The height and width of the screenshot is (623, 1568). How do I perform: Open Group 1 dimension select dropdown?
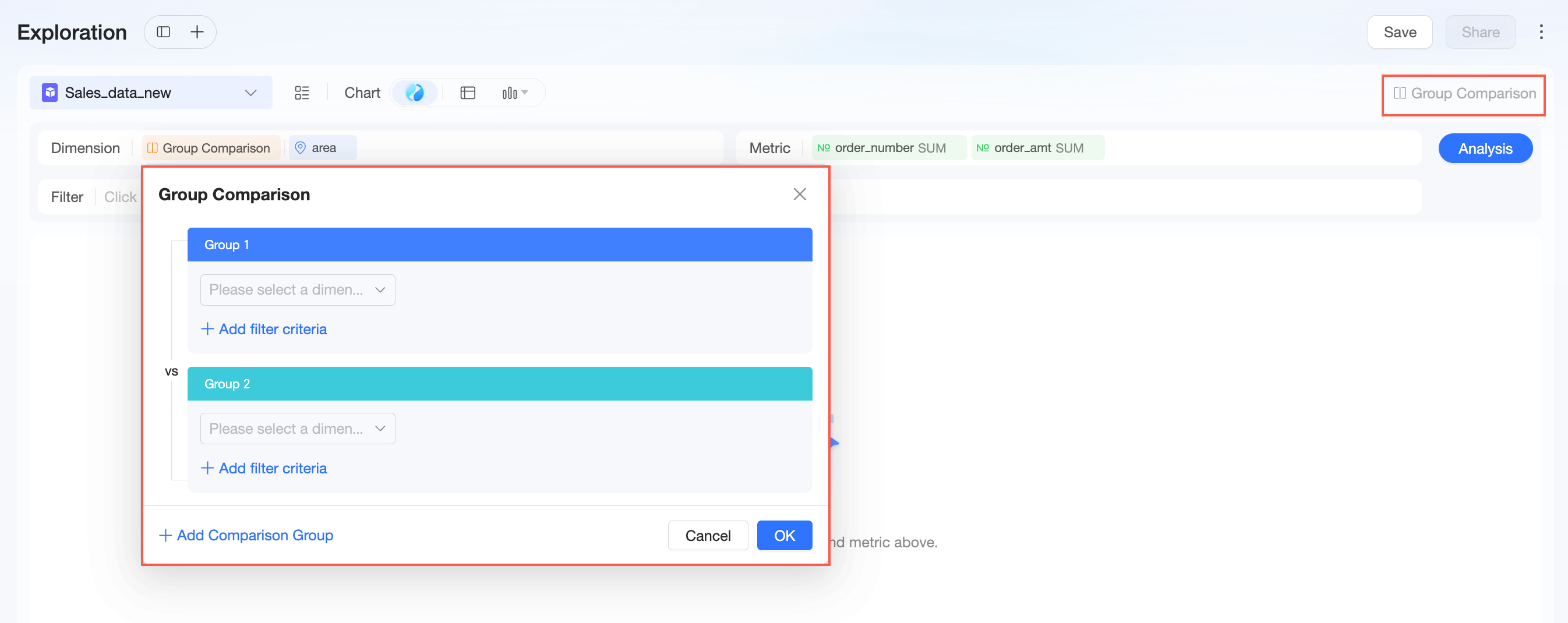297,289
